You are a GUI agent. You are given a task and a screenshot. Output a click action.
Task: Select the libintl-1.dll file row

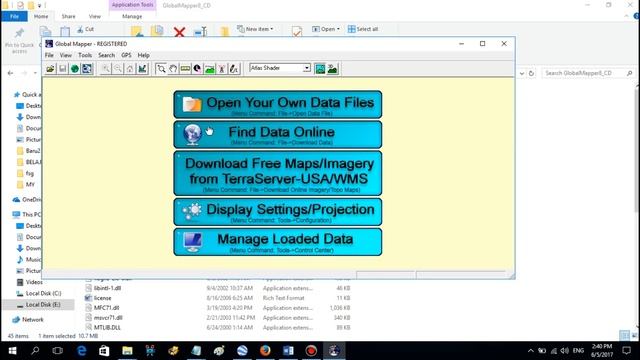pos(218,288)
